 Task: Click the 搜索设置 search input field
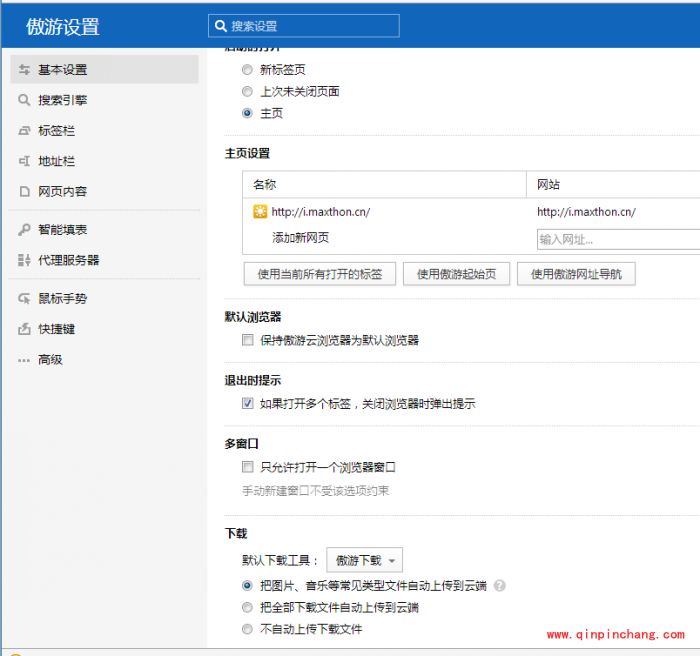tap(304, 26)
